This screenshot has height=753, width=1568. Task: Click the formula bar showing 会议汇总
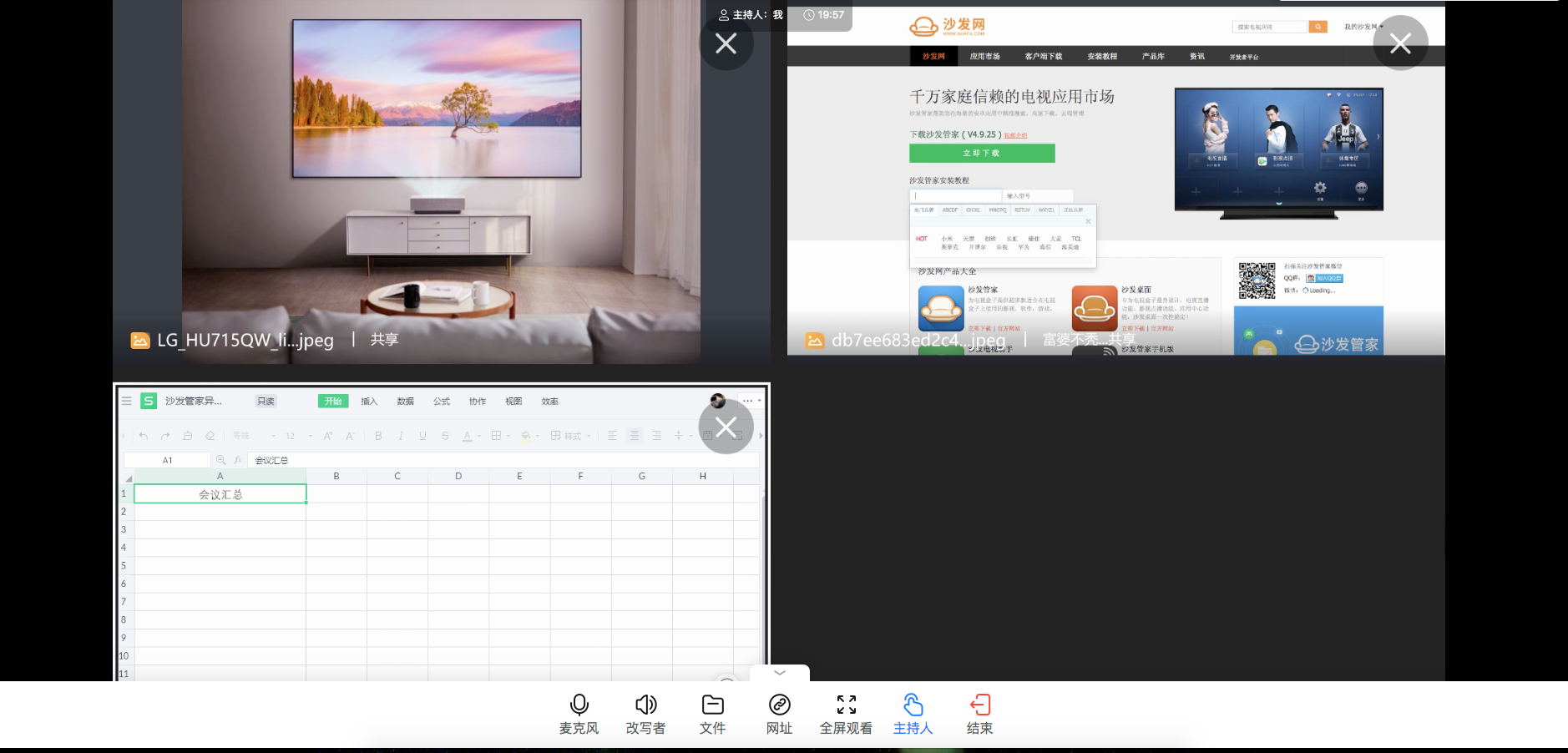pyautogui.click(x=503, y=460)
